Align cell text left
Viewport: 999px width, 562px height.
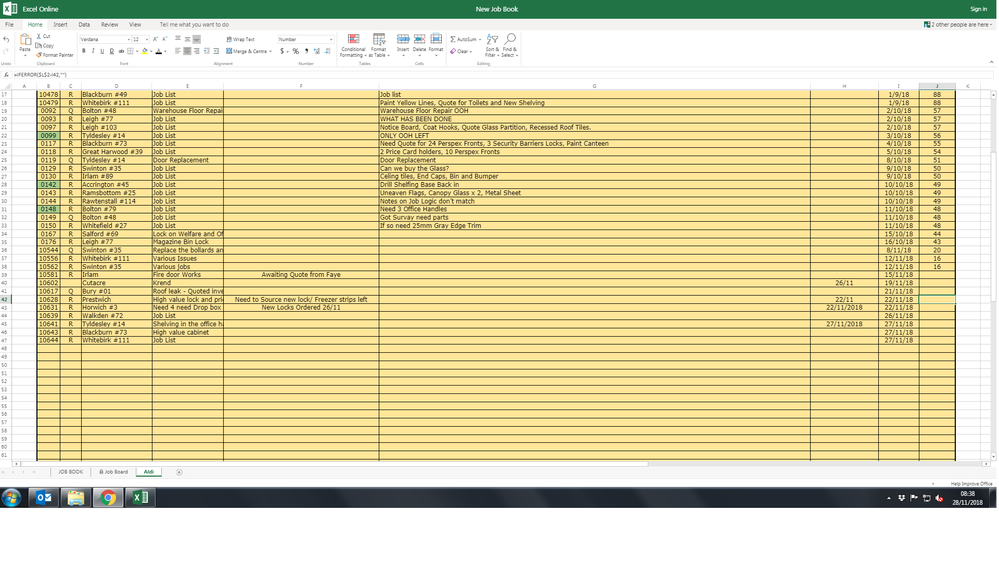tap(178, 51)
